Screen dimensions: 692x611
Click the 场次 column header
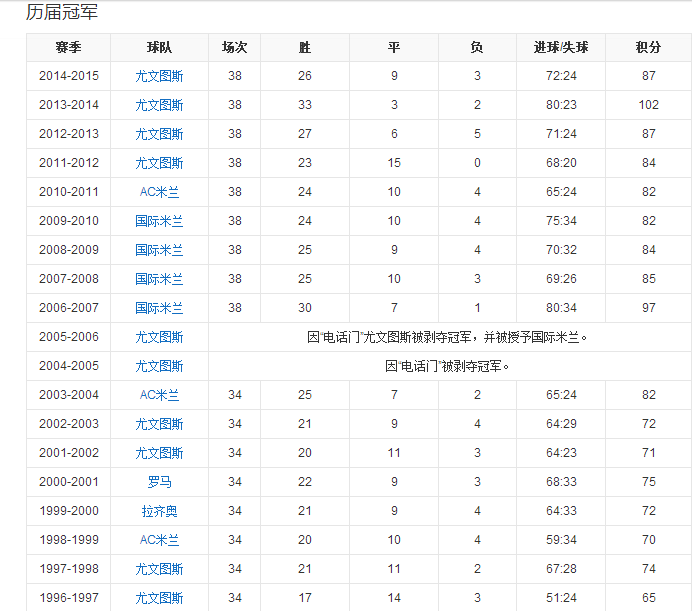click(x=234, y=47)
